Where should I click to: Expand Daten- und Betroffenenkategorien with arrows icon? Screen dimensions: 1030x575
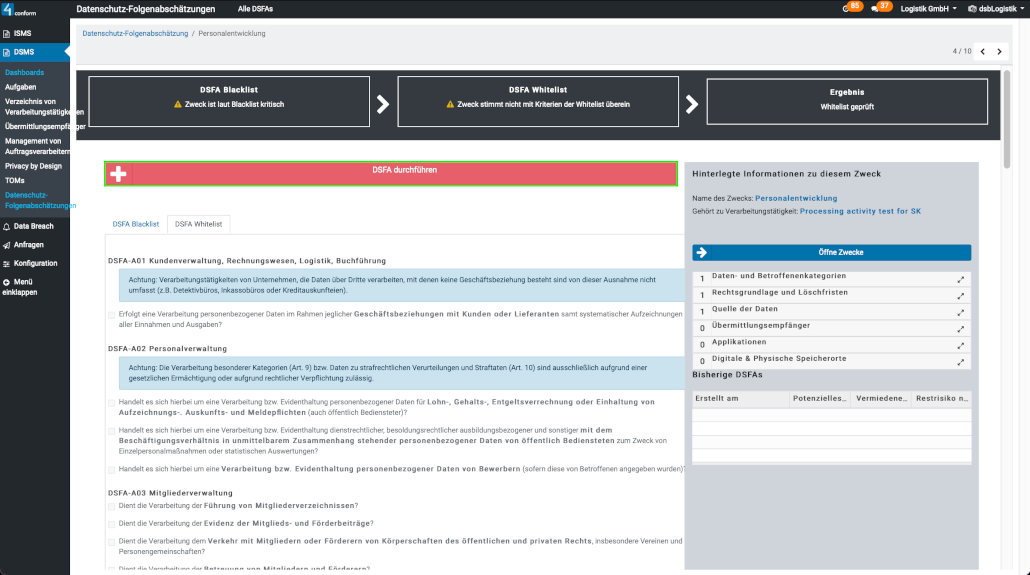point(961,279)
